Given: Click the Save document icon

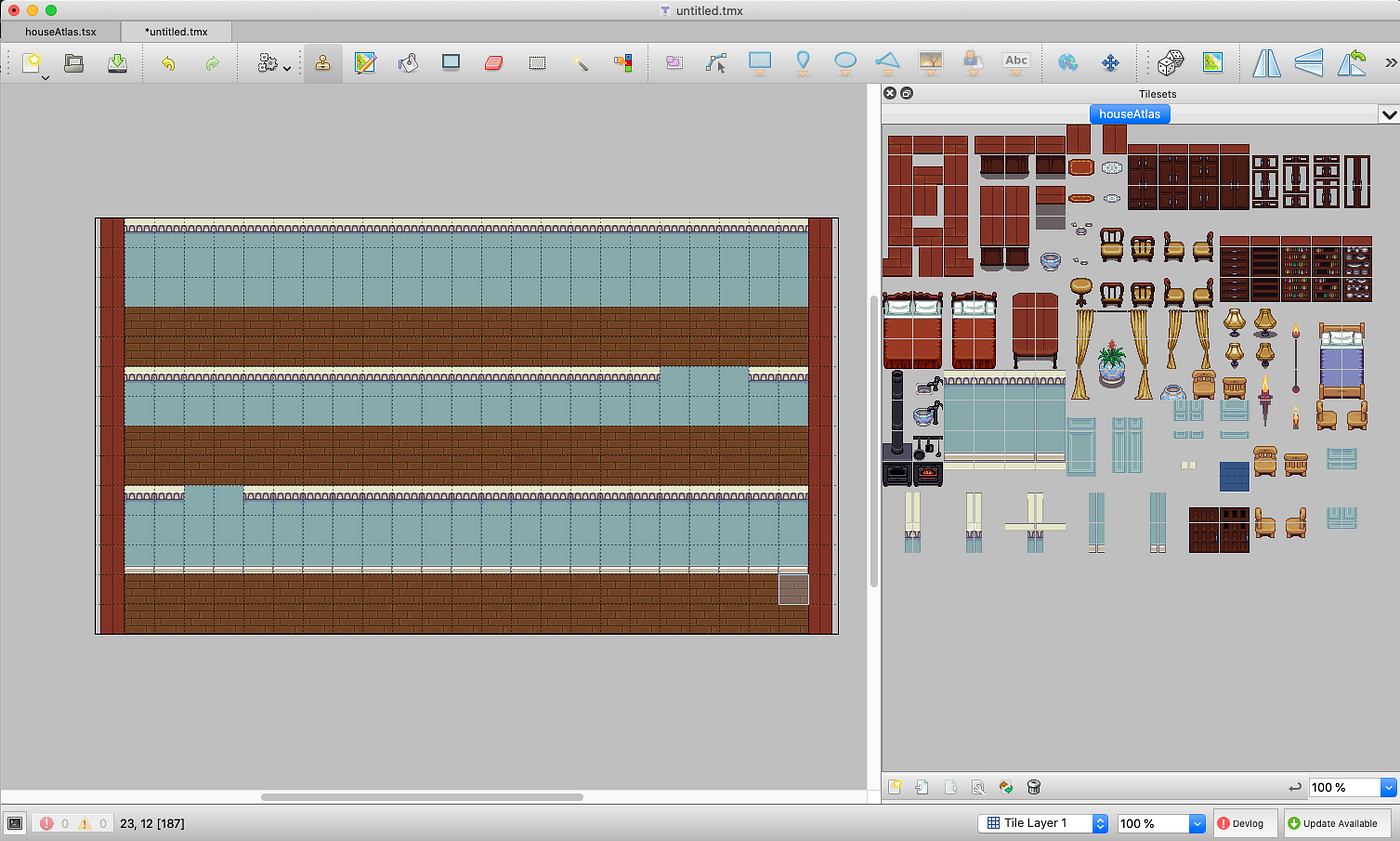Looking at the screenshot, I should pyautogui.click(x=117, y=63).
